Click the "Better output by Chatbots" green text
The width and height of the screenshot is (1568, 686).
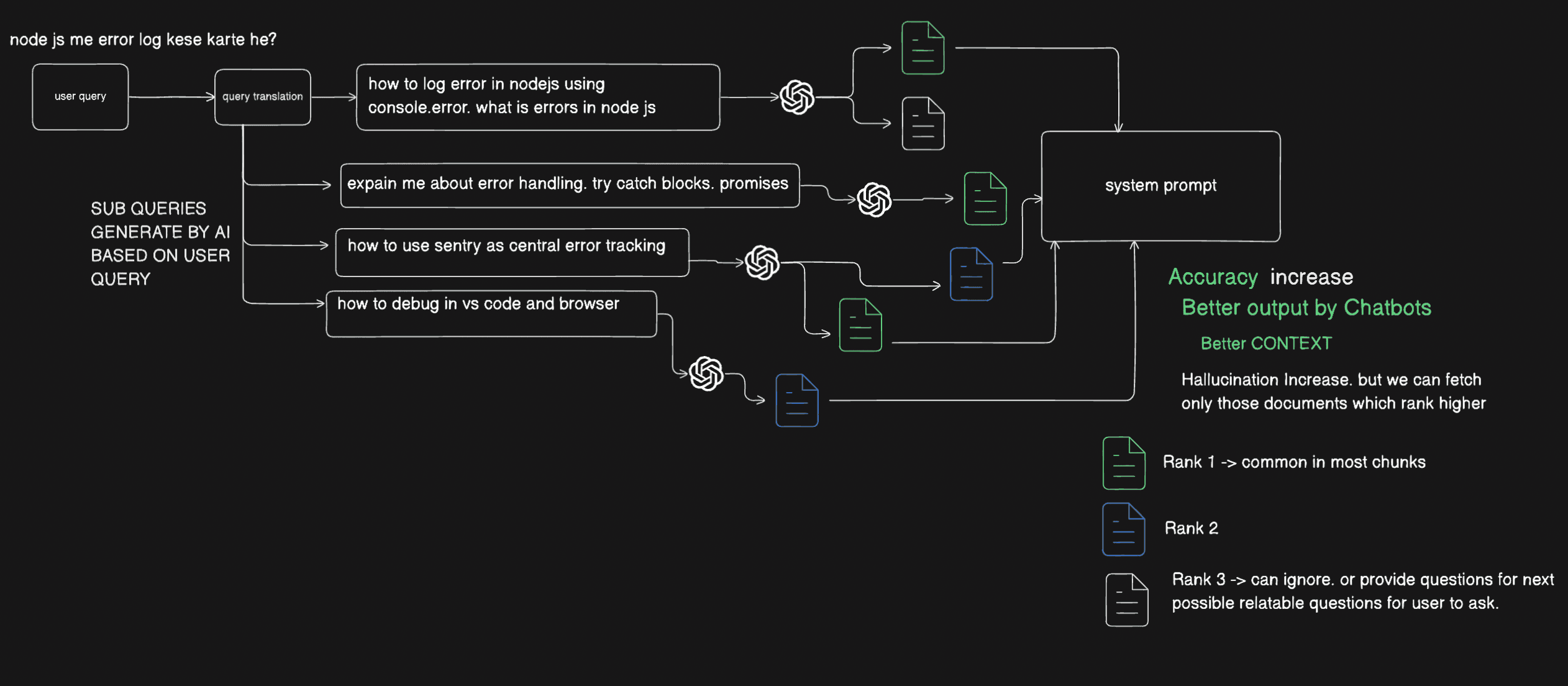click(x=1306, y=308)
